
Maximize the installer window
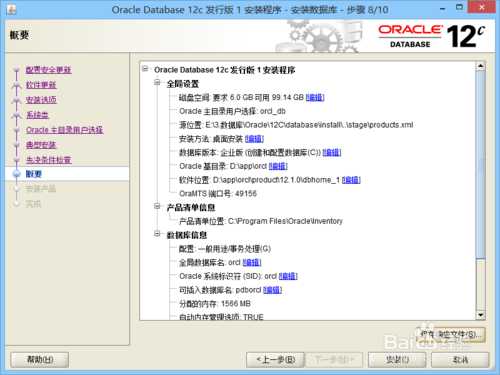[x=460, y=8]
